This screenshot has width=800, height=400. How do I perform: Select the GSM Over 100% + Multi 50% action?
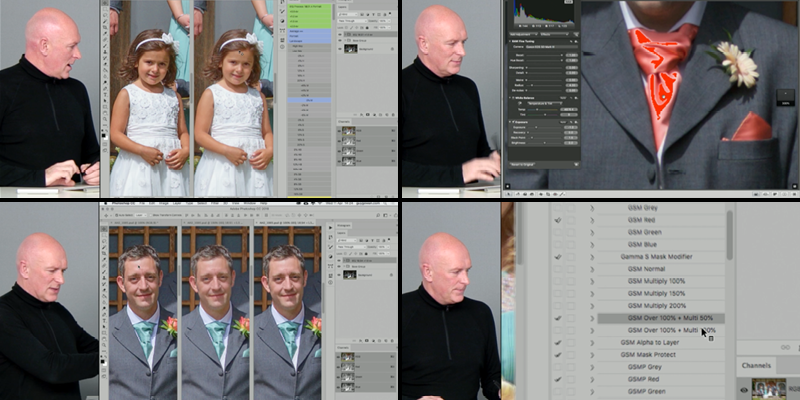coord(660,317)
